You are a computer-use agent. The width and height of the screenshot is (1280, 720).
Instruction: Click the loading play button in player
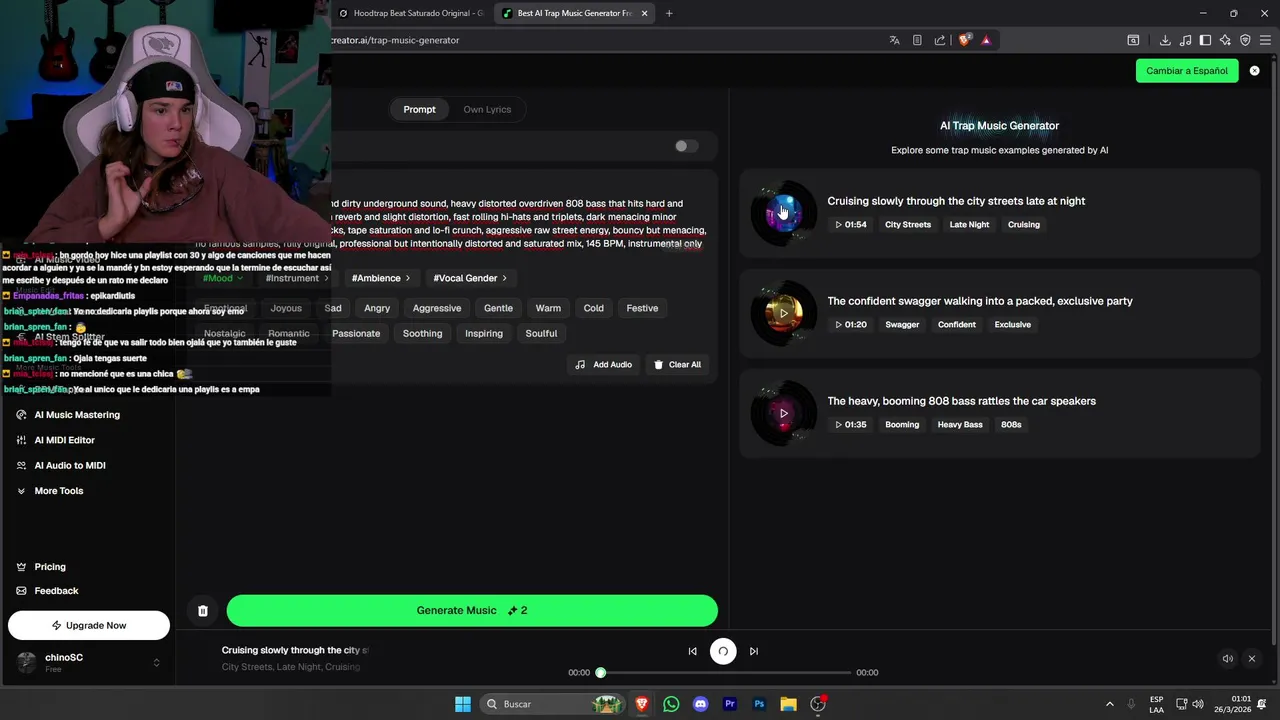click(723, 651)
